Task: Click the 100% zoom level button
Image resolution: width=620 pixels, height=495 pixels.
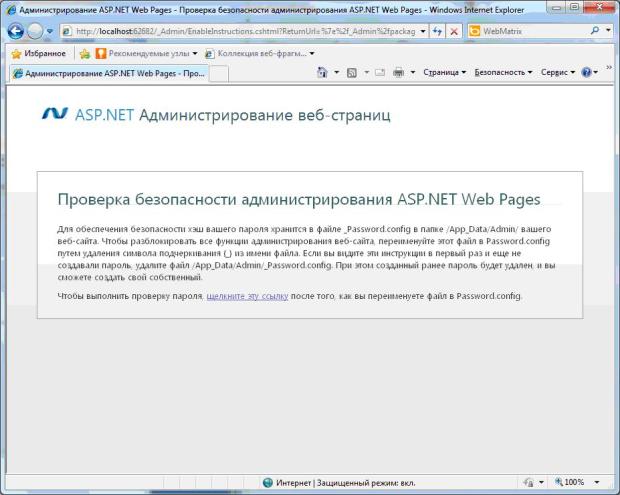Action: click(x=570, y=482)
